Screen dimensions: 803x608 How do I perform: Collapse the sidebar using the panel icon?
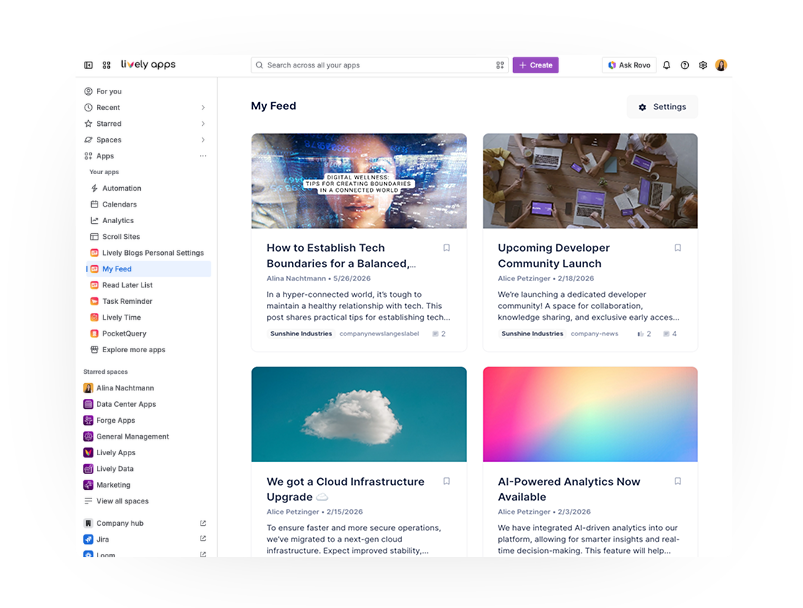[88, 65]
